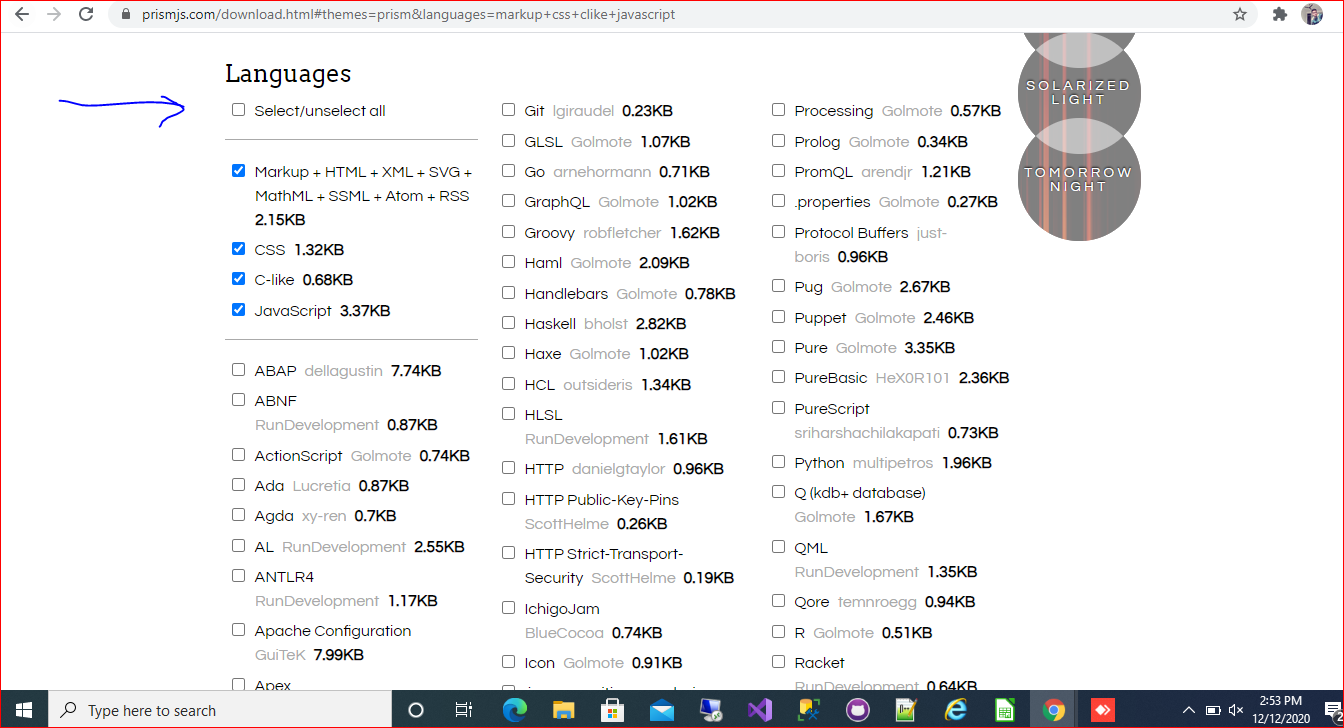The height and width of the screenshot is (728, 1344).
Task: Open author link Lucretia next to Ada
Action: pos(321,486)
